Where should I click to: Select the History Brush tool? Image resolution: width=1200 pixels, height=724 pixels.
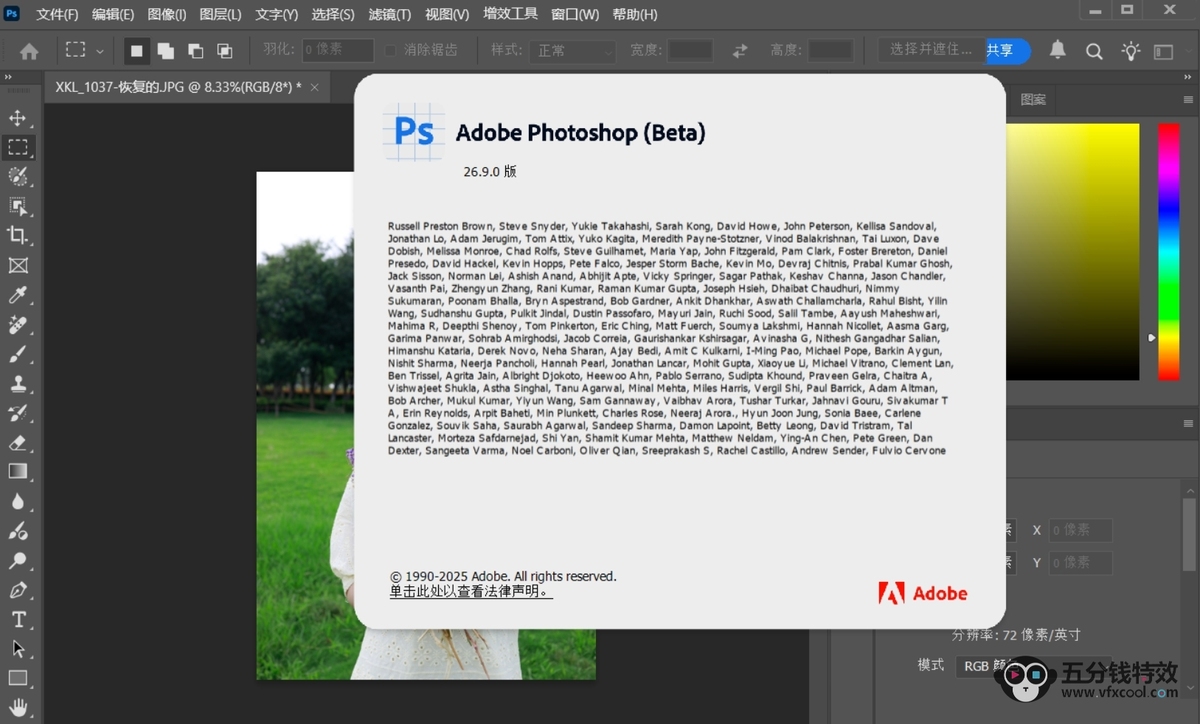(x=18, y=413)
